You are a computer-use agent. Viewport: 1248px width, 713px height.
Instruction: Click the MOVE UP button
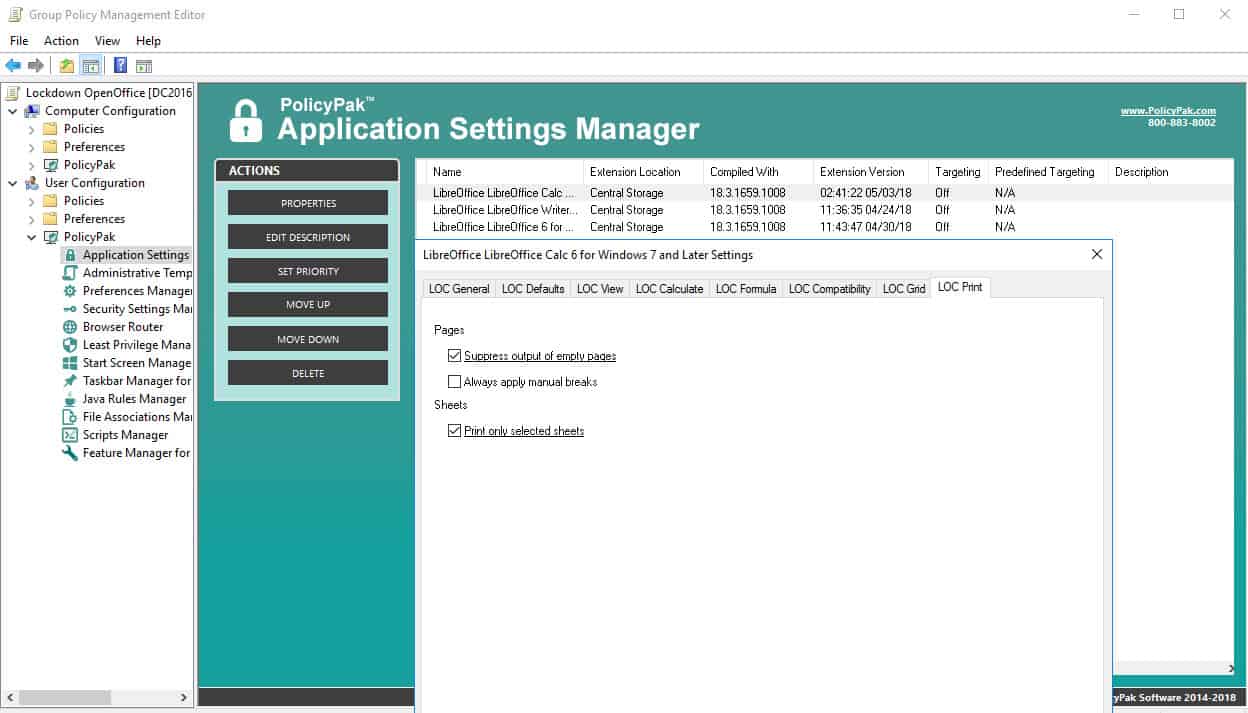(x=308, y=305)
